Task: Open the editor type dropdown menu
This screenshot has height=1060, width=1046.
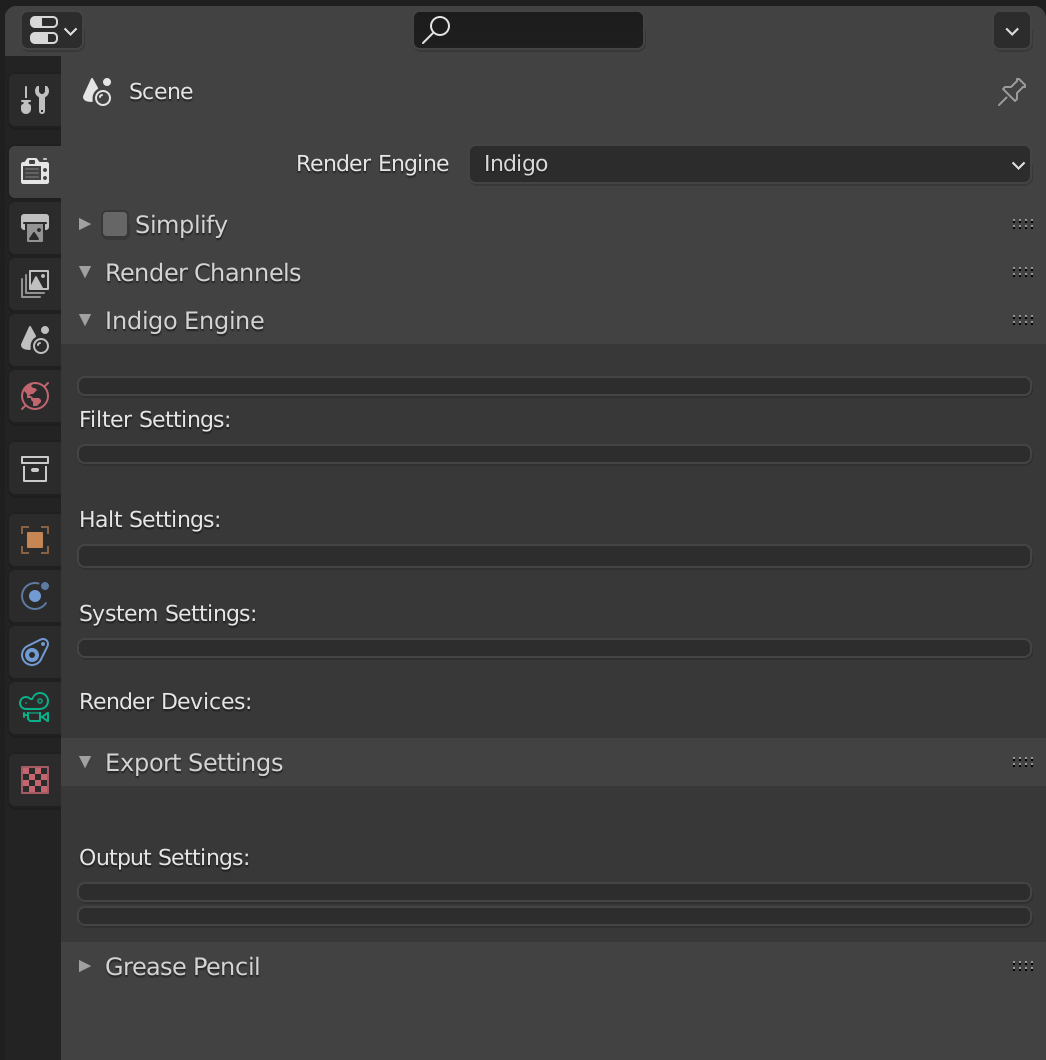Action: pos(52,31)
